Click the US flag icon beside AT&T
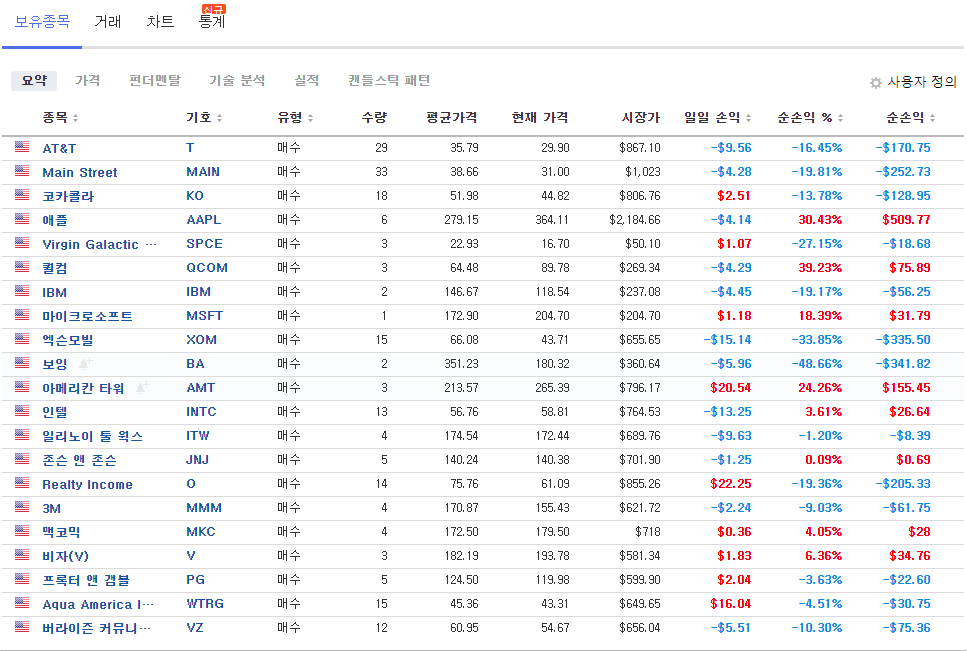The width and height of the screenshot is (967, 651). (22, 146)
